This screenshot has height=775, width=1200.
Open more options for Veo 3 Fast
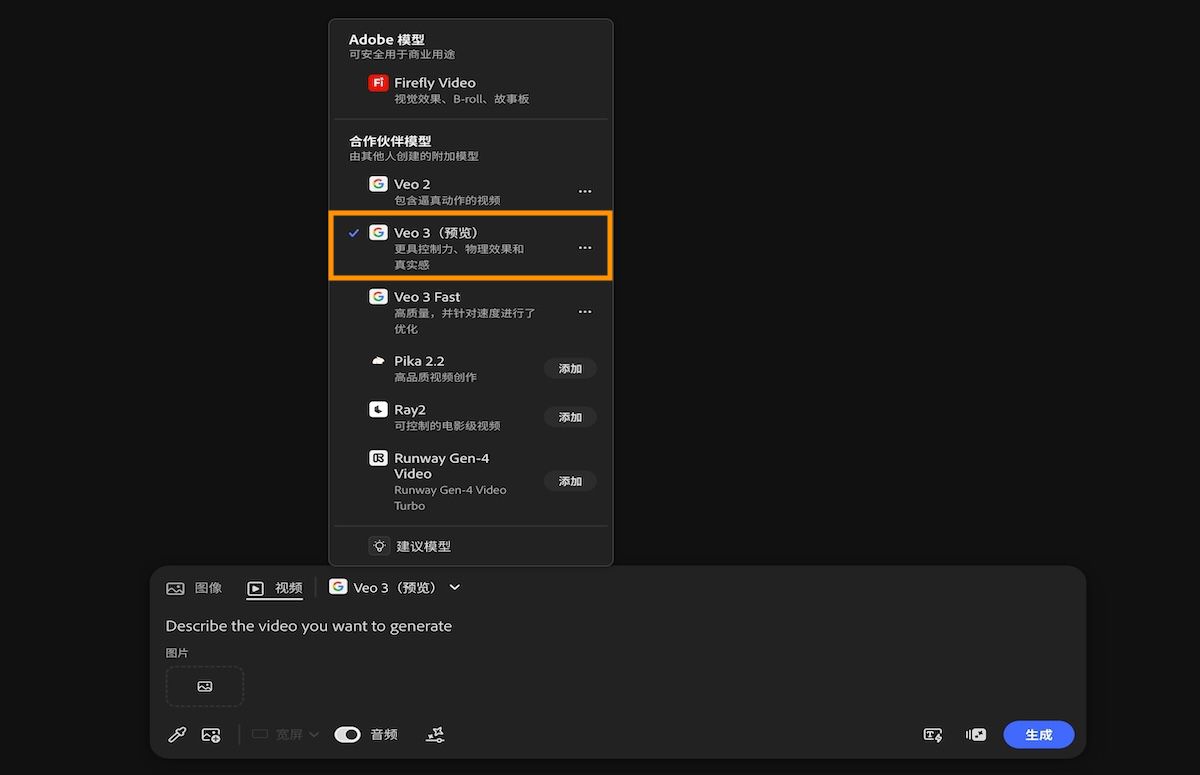(x=585, y=312)
